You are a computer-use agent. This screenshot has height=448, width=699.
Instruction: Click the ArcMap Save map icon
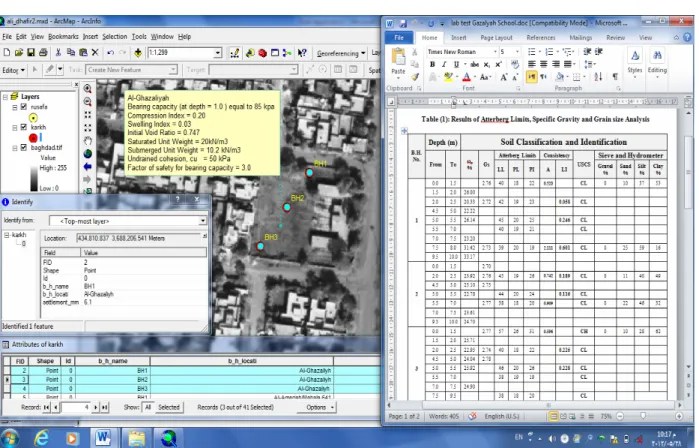click(x=31, y=53)
